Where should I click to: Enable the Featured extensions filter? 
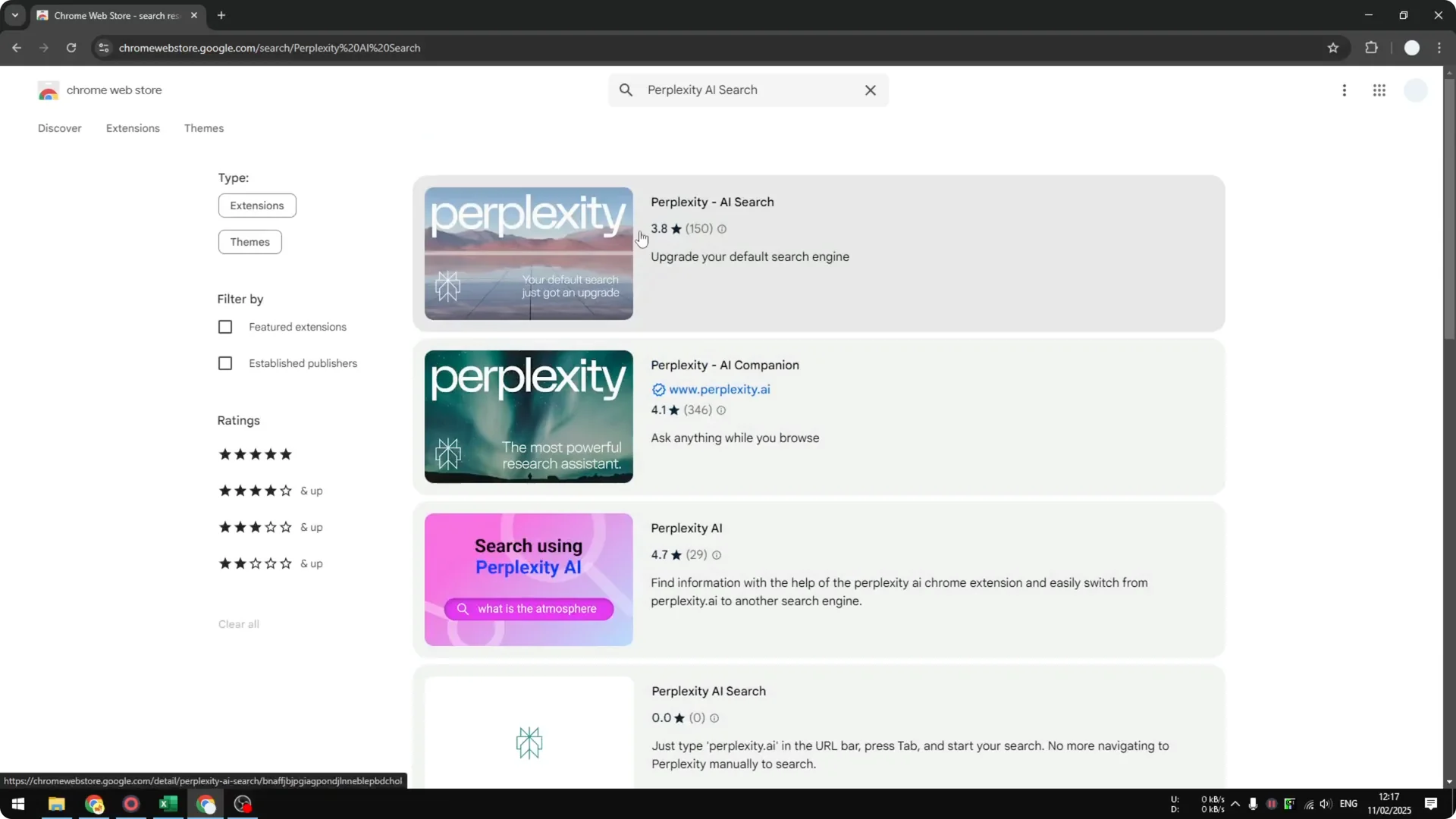[224, 326]
